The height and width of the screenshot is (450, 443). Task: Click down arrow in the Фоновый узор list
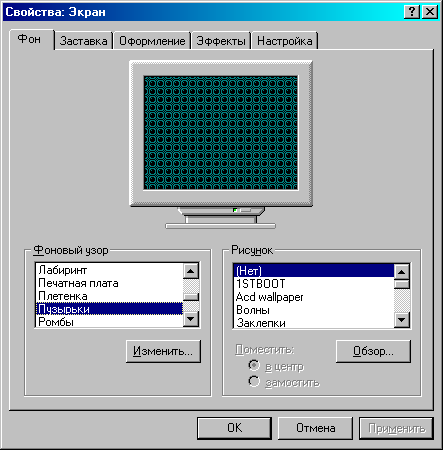point(191,319)
